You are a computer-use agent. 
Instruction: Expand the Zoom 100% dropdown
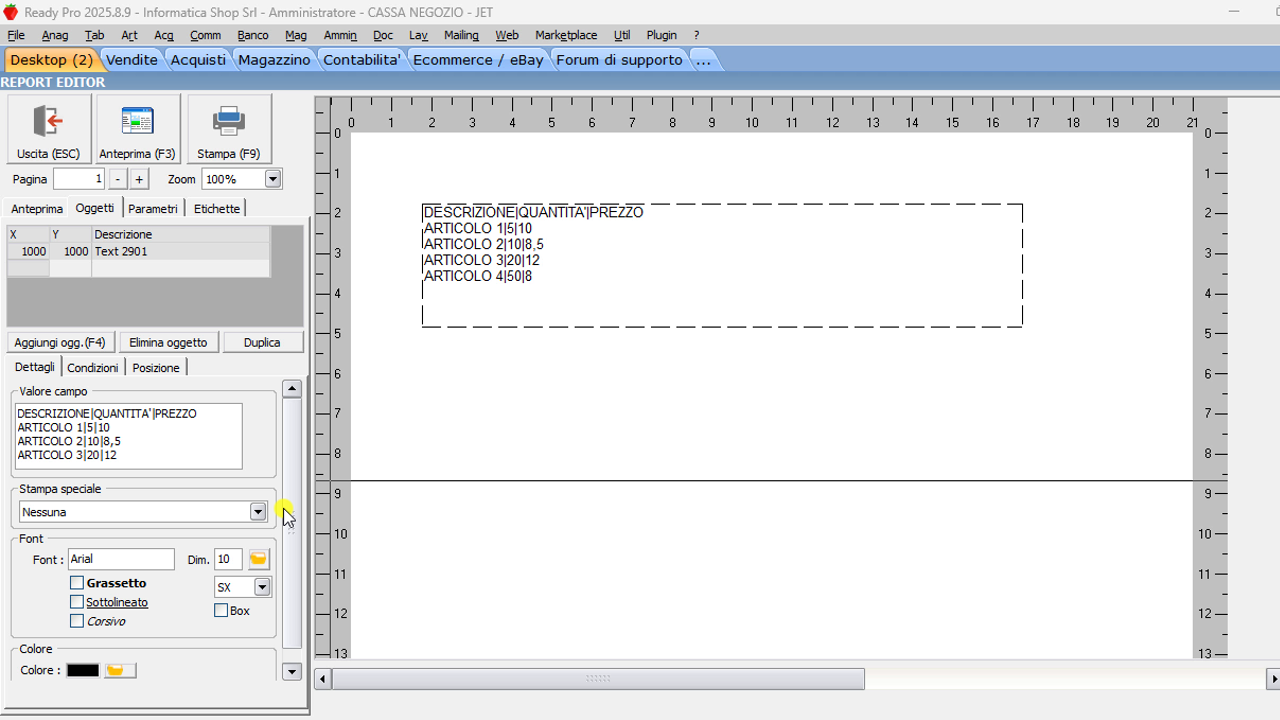[272, 179]
